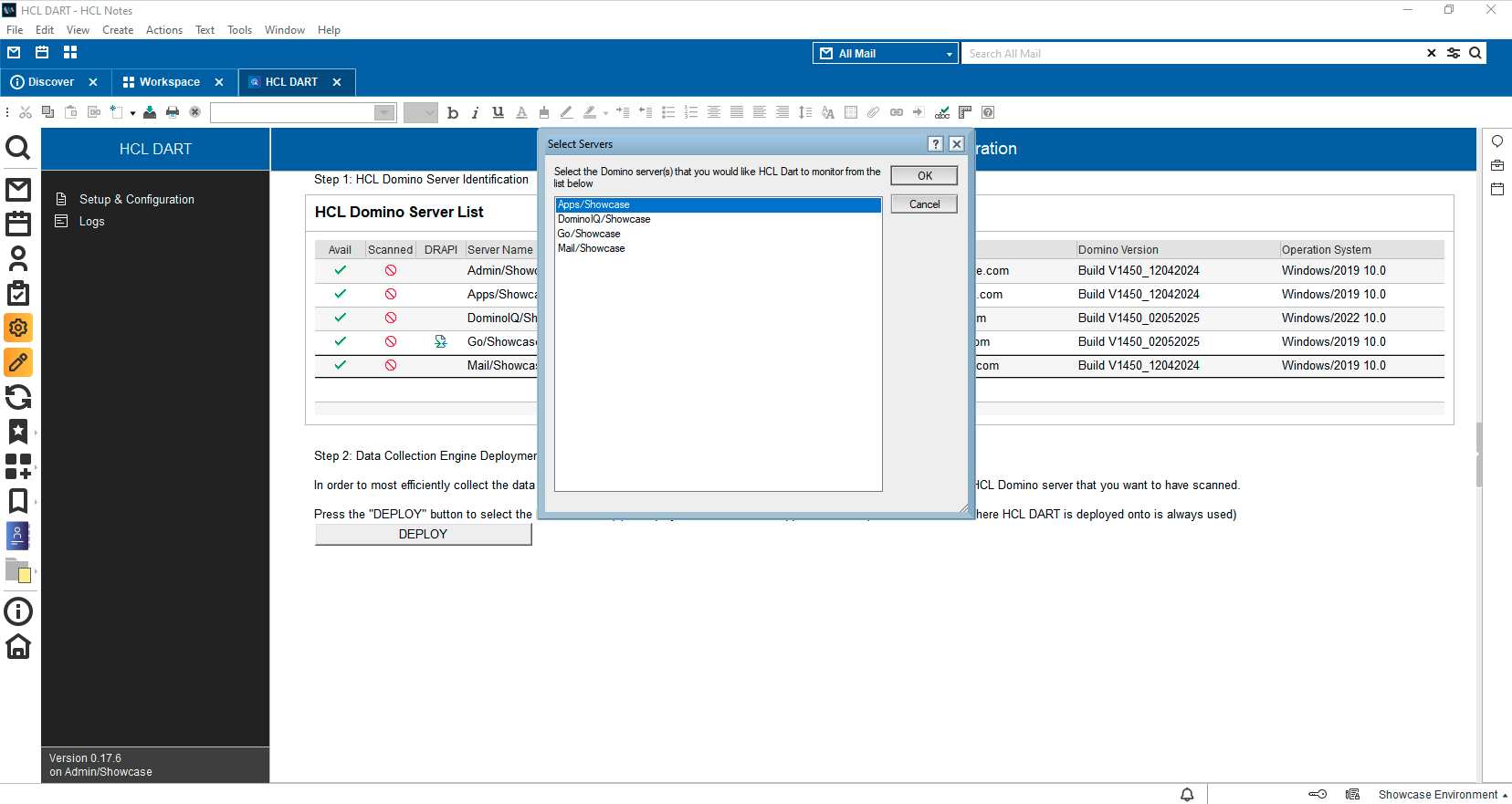Click the attach paperclip toolbar icon
The image size is (1512, 804).
pyautogui.click(x=873, y=112)
